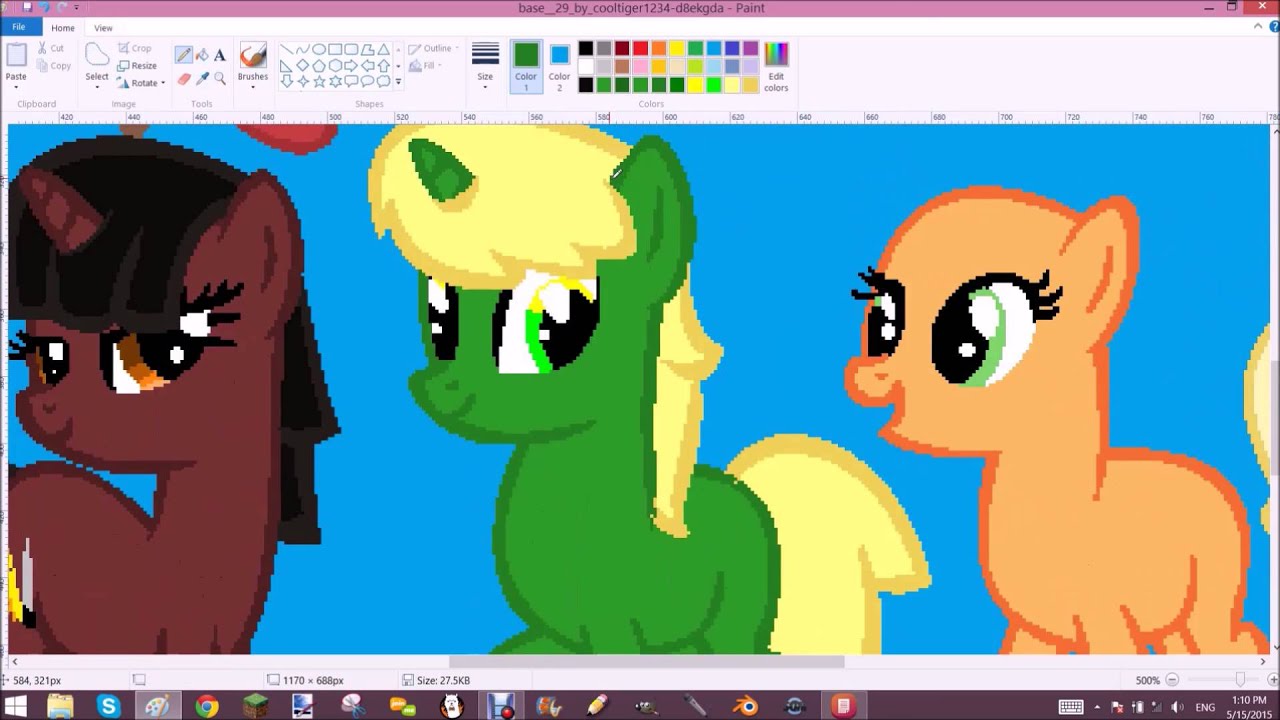Click the Windows Start button
The width and height of the screenshot is (1280, 720).
point(16,706)
